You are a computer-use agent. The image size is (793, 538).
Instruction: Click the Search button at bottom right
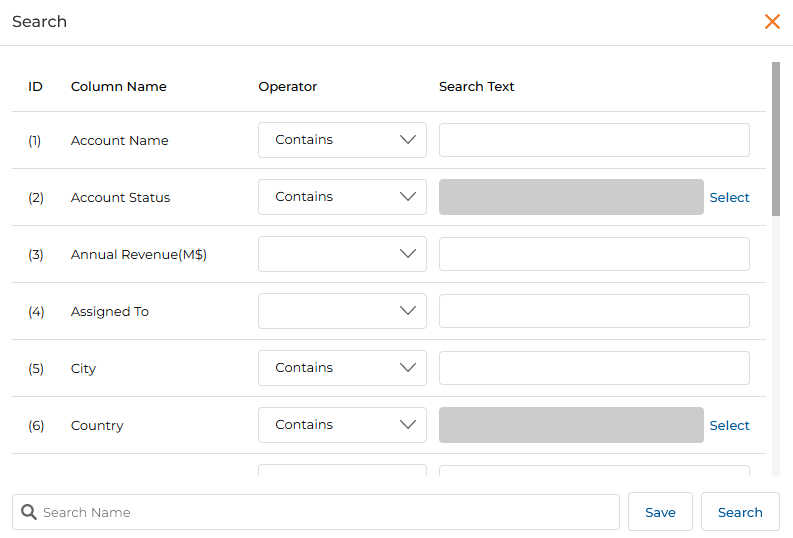click(x=740, y=512)
